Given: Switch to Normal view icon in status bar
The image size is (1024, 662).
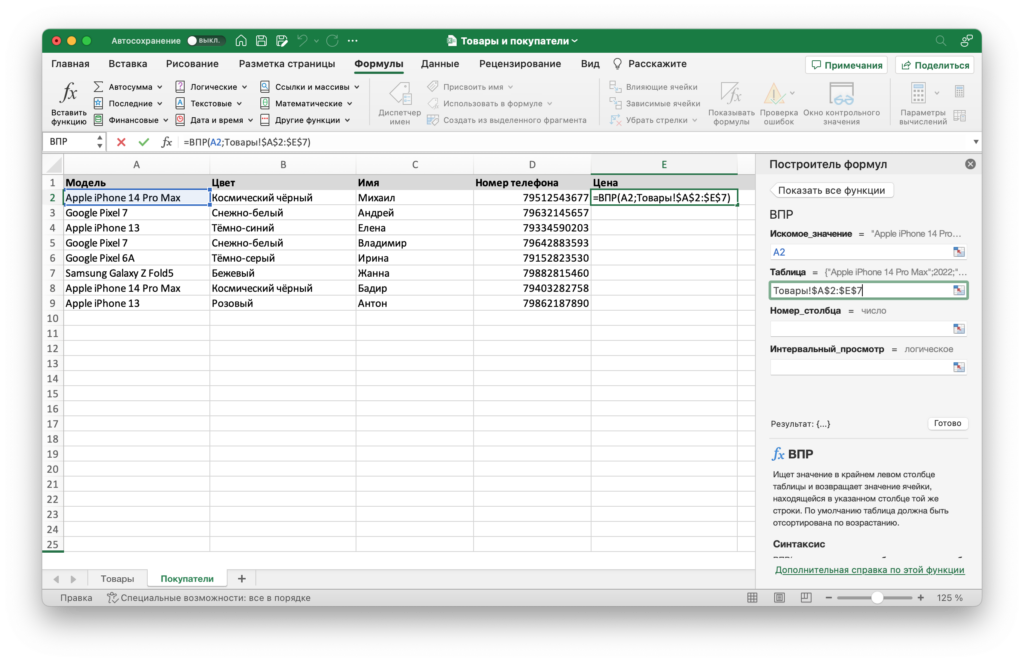Looking at the screenshot, I should (752, 597).
